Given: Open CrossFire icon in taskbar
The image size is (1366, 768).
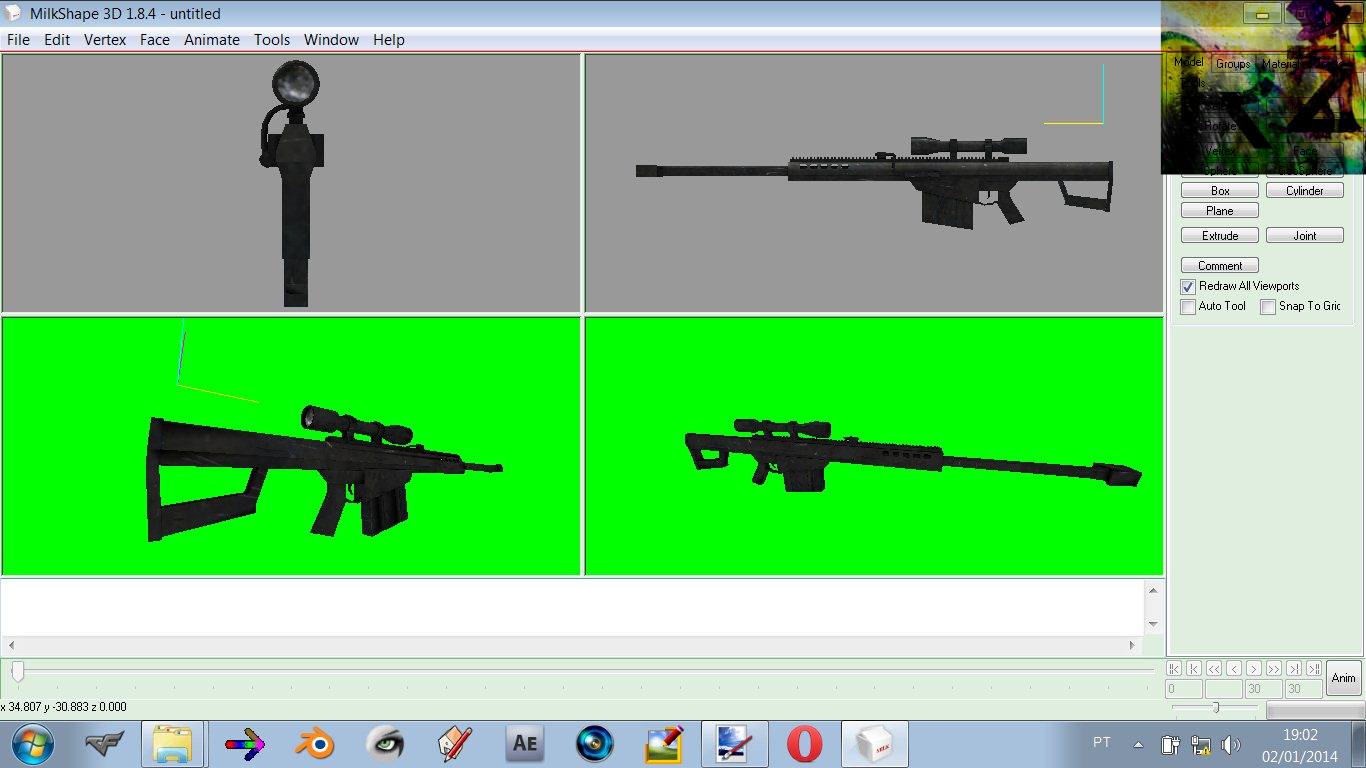Looking at the screenshot, I should (x=104, y=744).
